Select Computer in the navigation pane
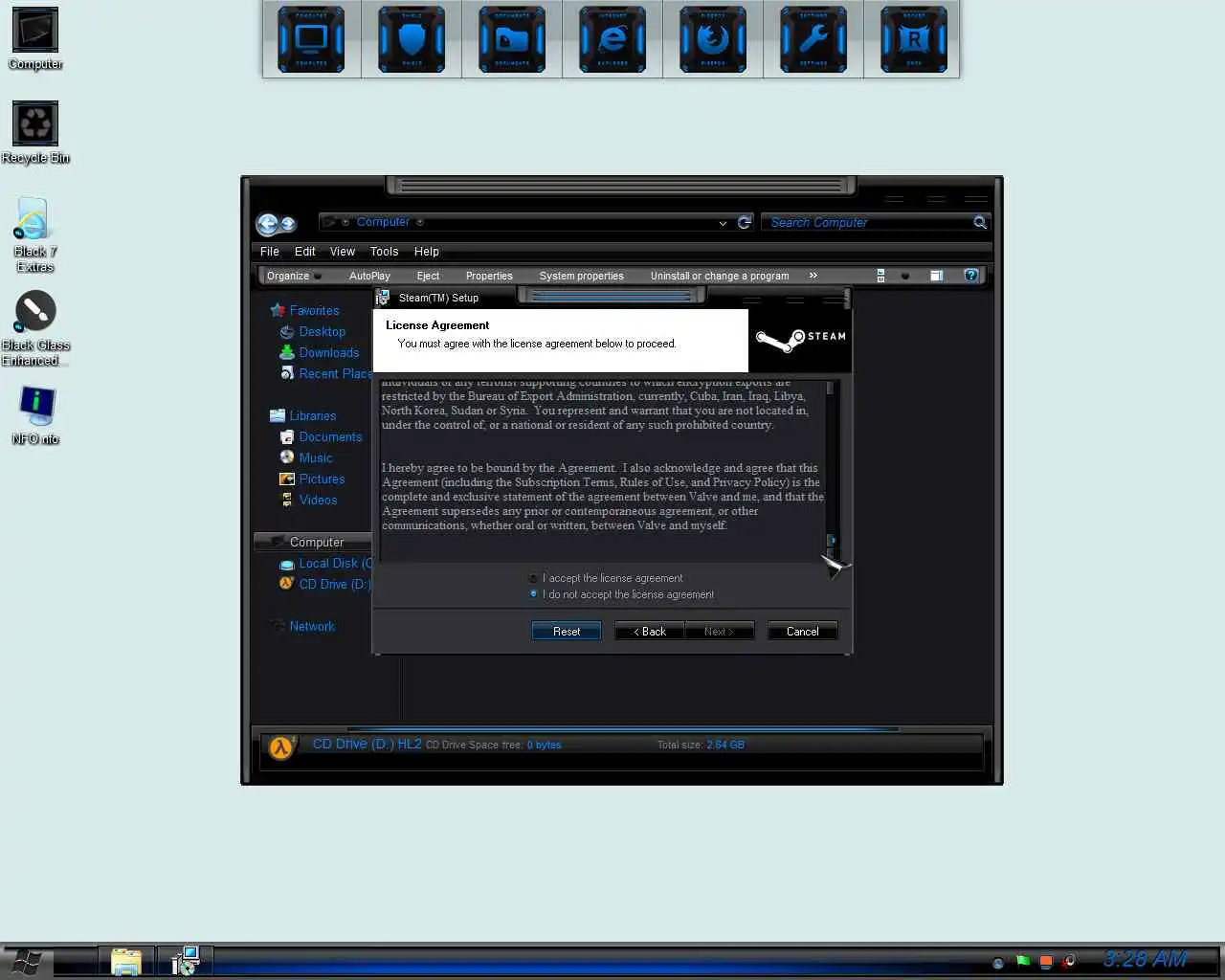The height and width of the screenshot is (980, 1225). coord(312,542)
